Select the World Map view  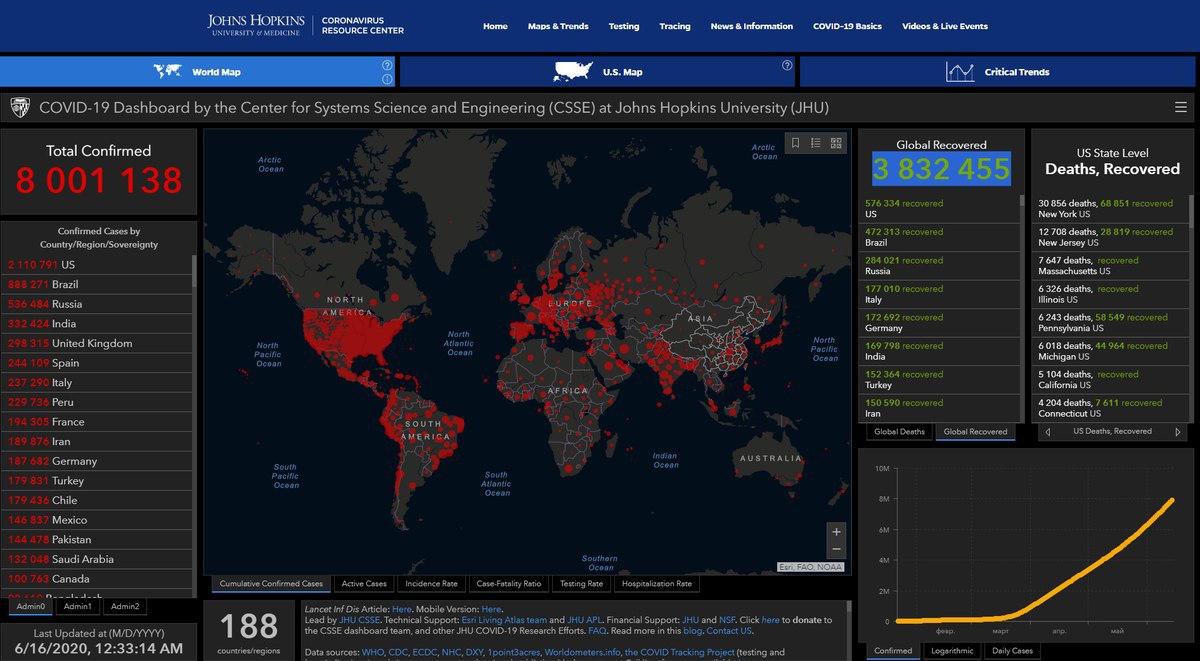click(x=197, y=72)
